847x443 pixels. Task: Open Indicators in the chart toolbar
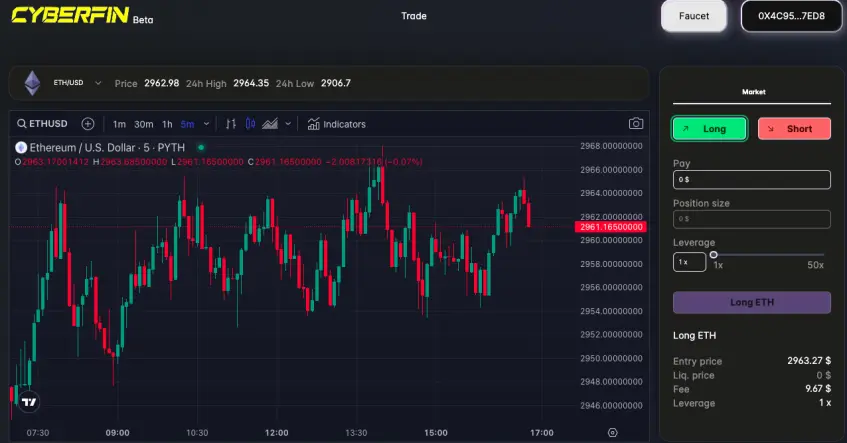pyautogui.click(x=337, y=124)
